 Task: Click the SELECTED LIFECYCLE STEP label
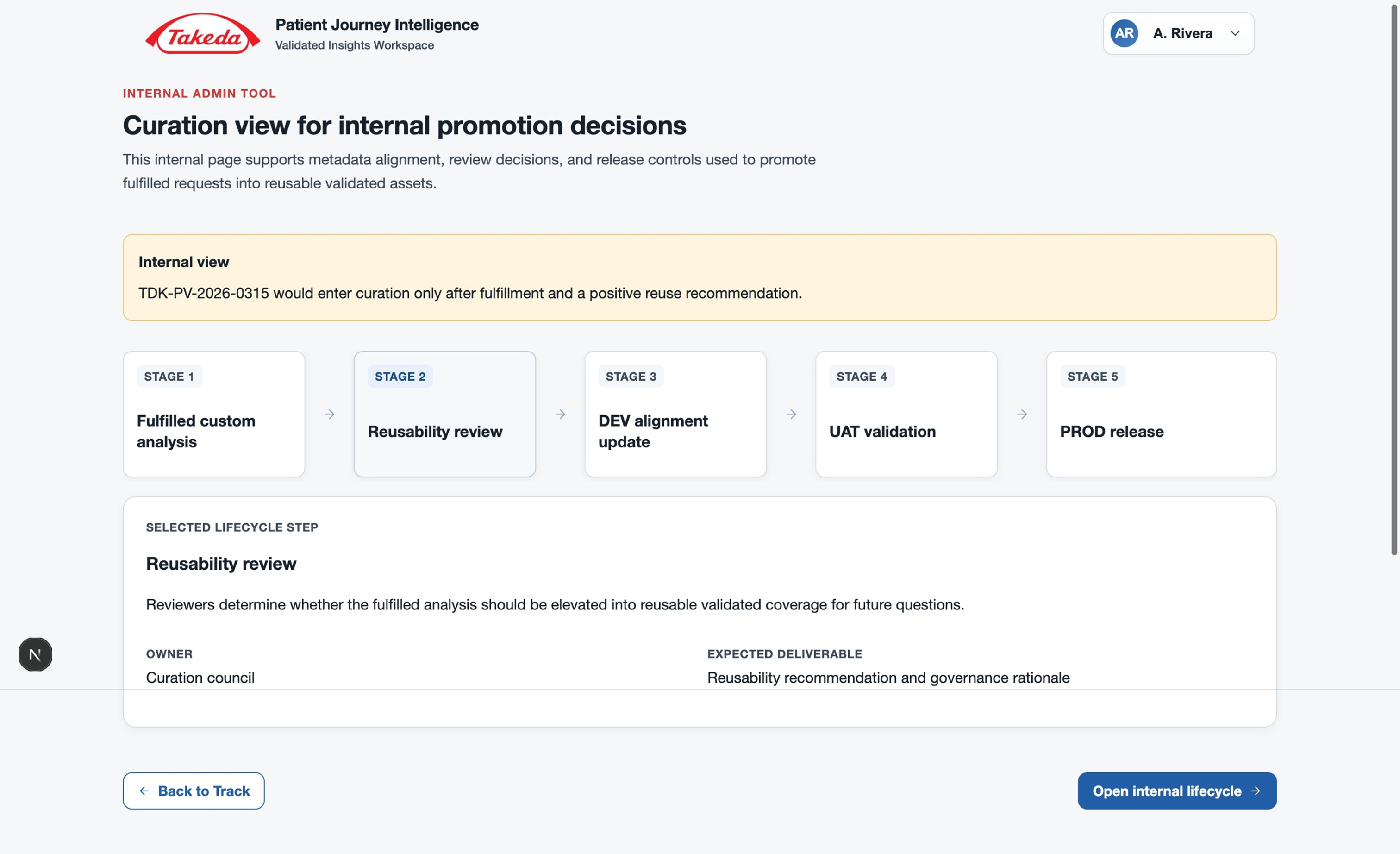tap(232, 527)
